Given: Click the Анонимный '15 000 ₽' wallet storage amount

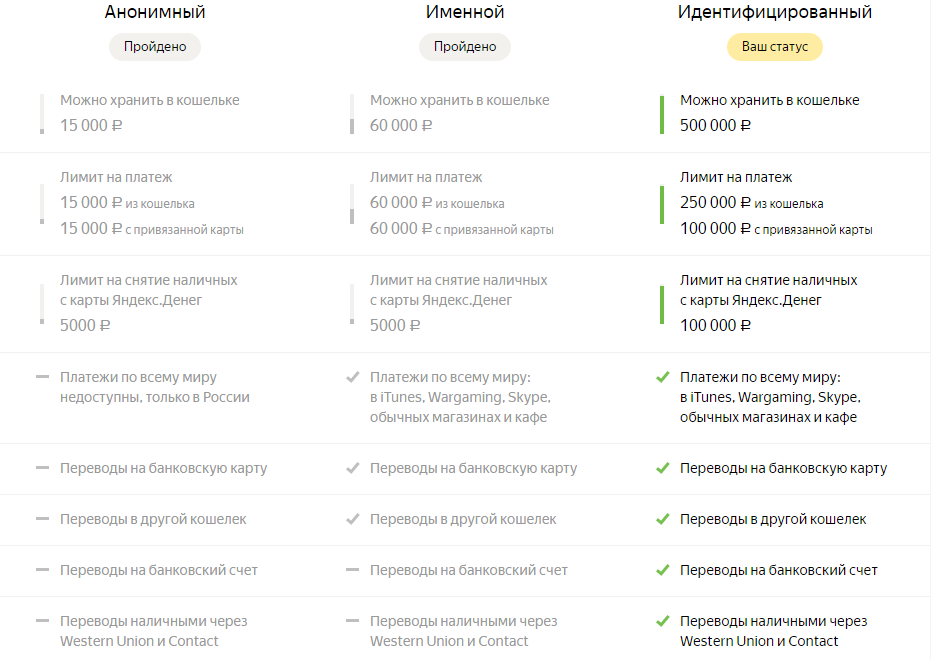Looking at the screenshot, I should (91, 126).
